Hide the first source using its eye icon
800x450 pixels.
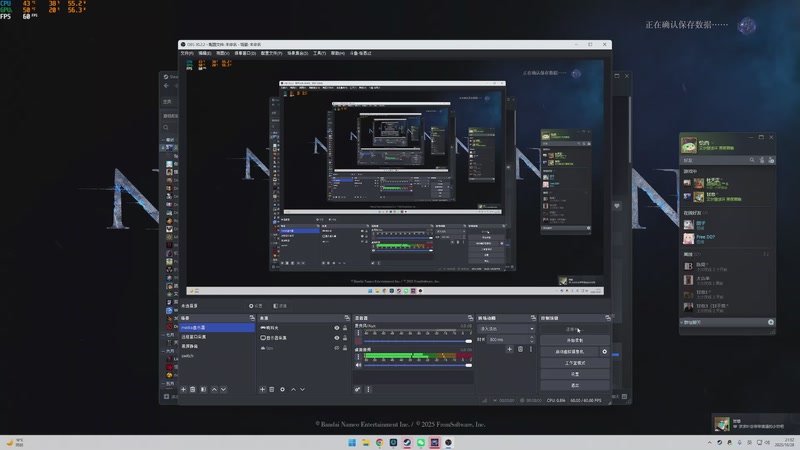point(337,328)
